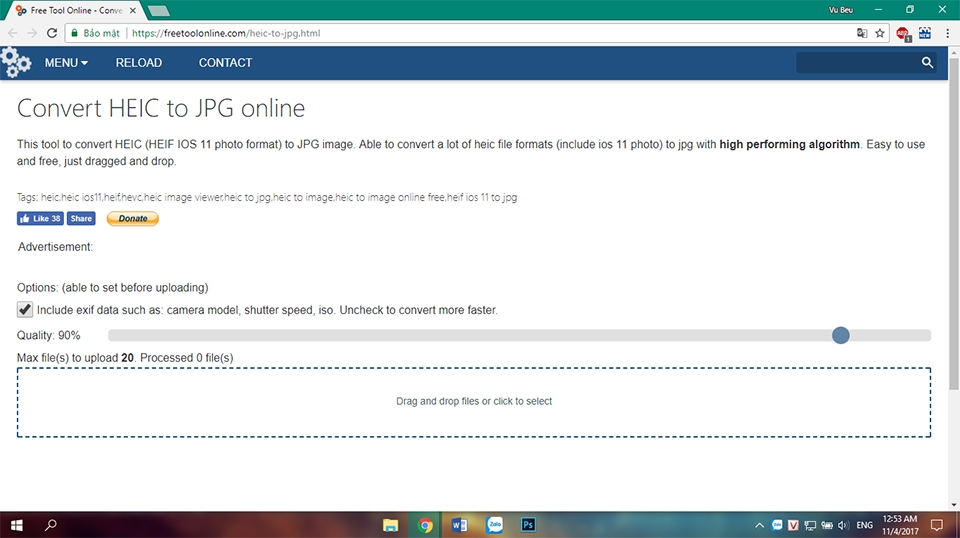960x538 pixels.
Task: Open the Windows Start menu
Action: click(x=17, y=525)
